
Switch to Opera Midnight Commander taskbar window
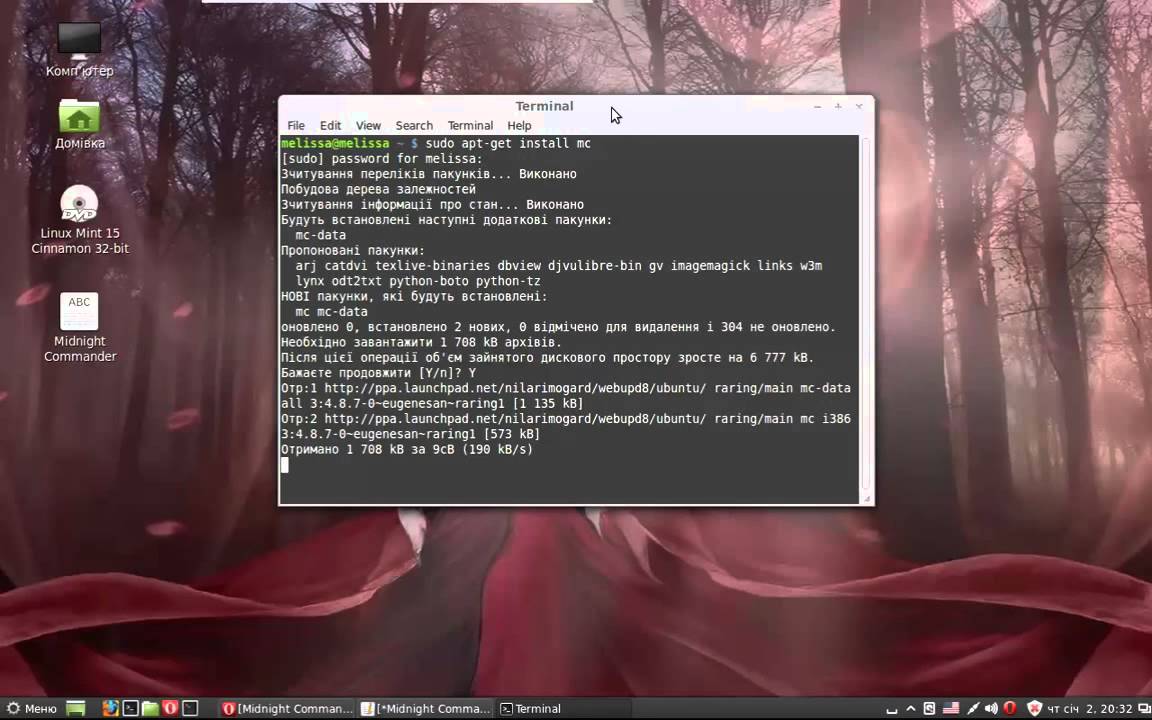287,709
